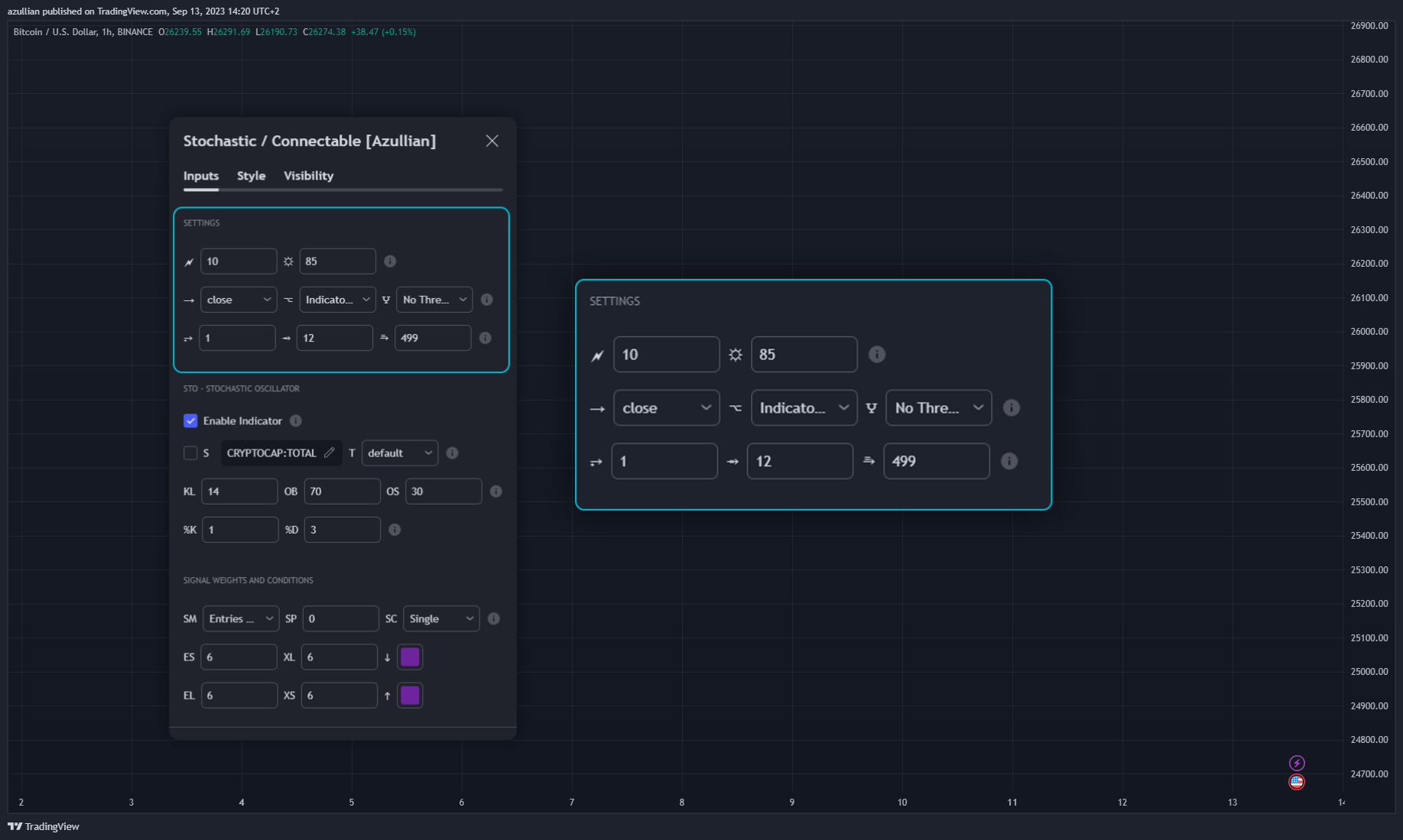
Task: Select the Inputs tab
Action: (x=201, y=176)
